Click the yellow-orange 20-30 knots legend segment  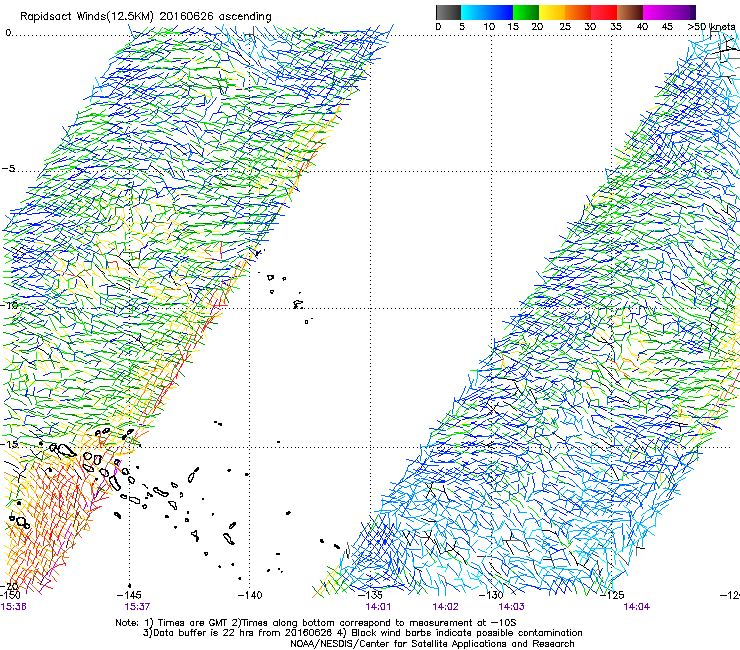565,12
